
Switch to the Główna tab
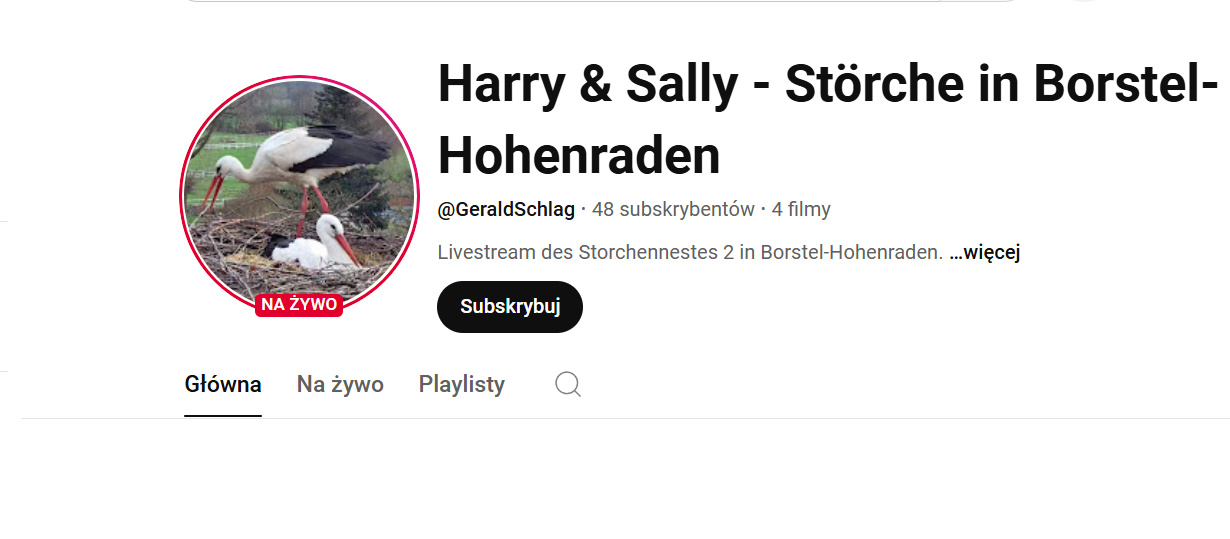click(223, 384)
